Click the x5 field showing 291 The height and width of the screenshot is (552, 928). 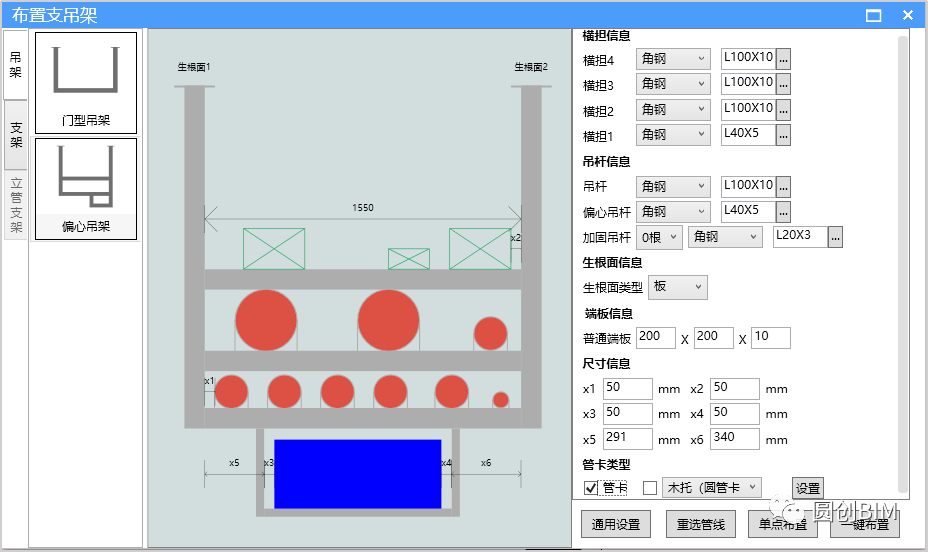[627, 438]
